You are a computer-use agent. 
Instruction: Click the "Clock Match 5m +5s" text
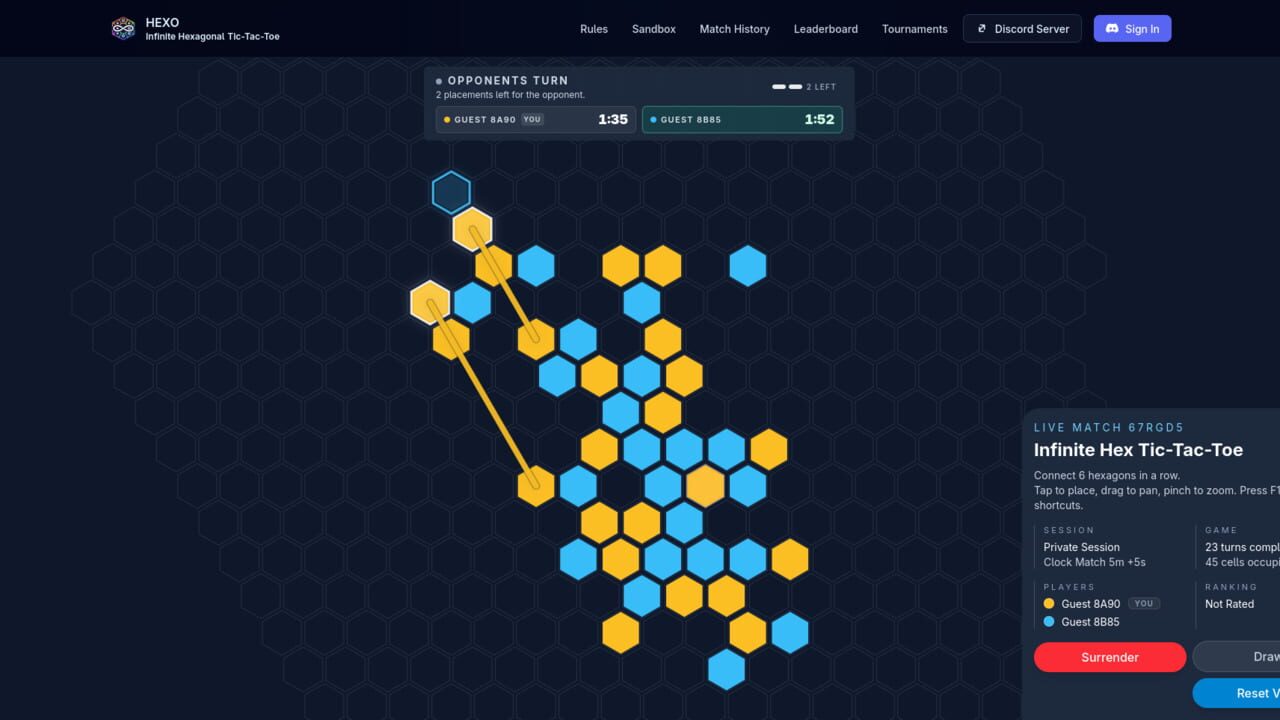1095,562
